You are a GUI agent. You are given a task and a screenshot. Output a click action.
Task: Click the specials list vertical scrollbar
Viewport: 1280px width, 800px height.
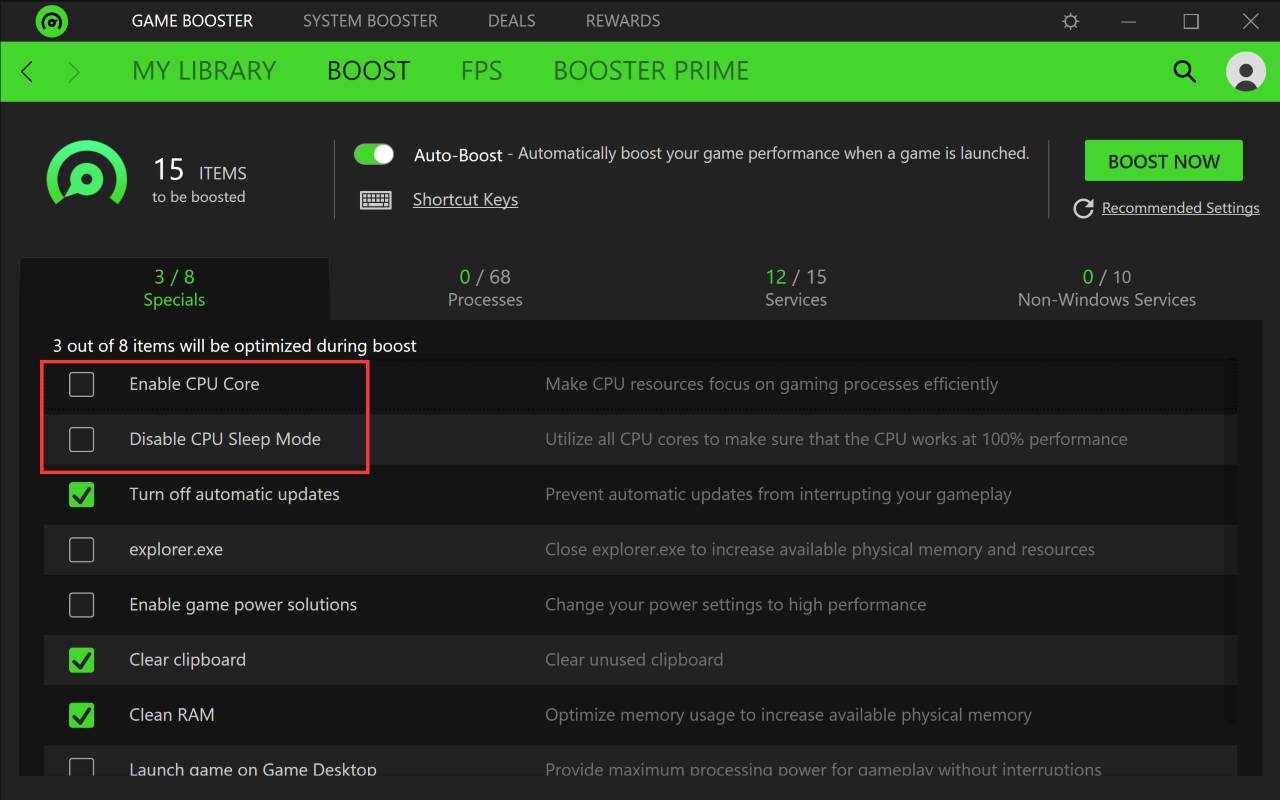click(x=1231, y=540)
